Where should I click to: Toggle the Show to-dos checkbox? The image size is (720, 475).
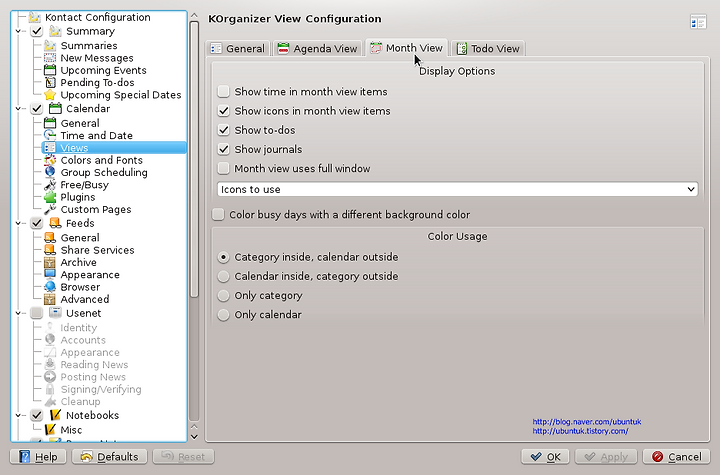224,130
